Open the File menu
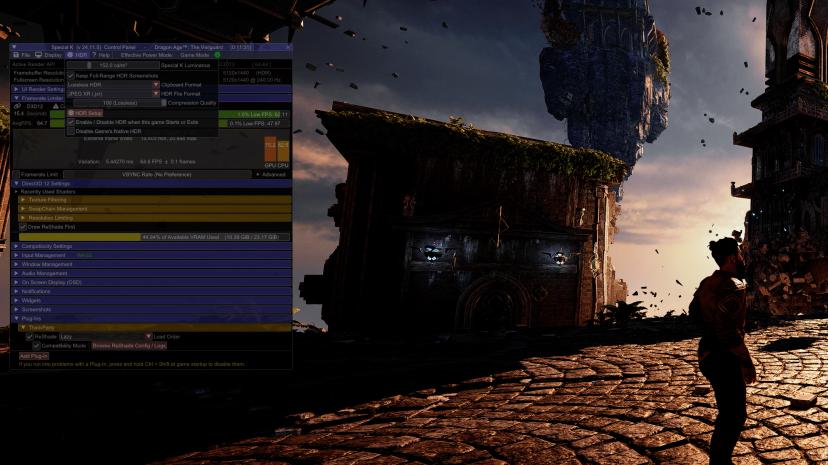Image resolution: width=828 pixels, height=465 pixels. 22,55
